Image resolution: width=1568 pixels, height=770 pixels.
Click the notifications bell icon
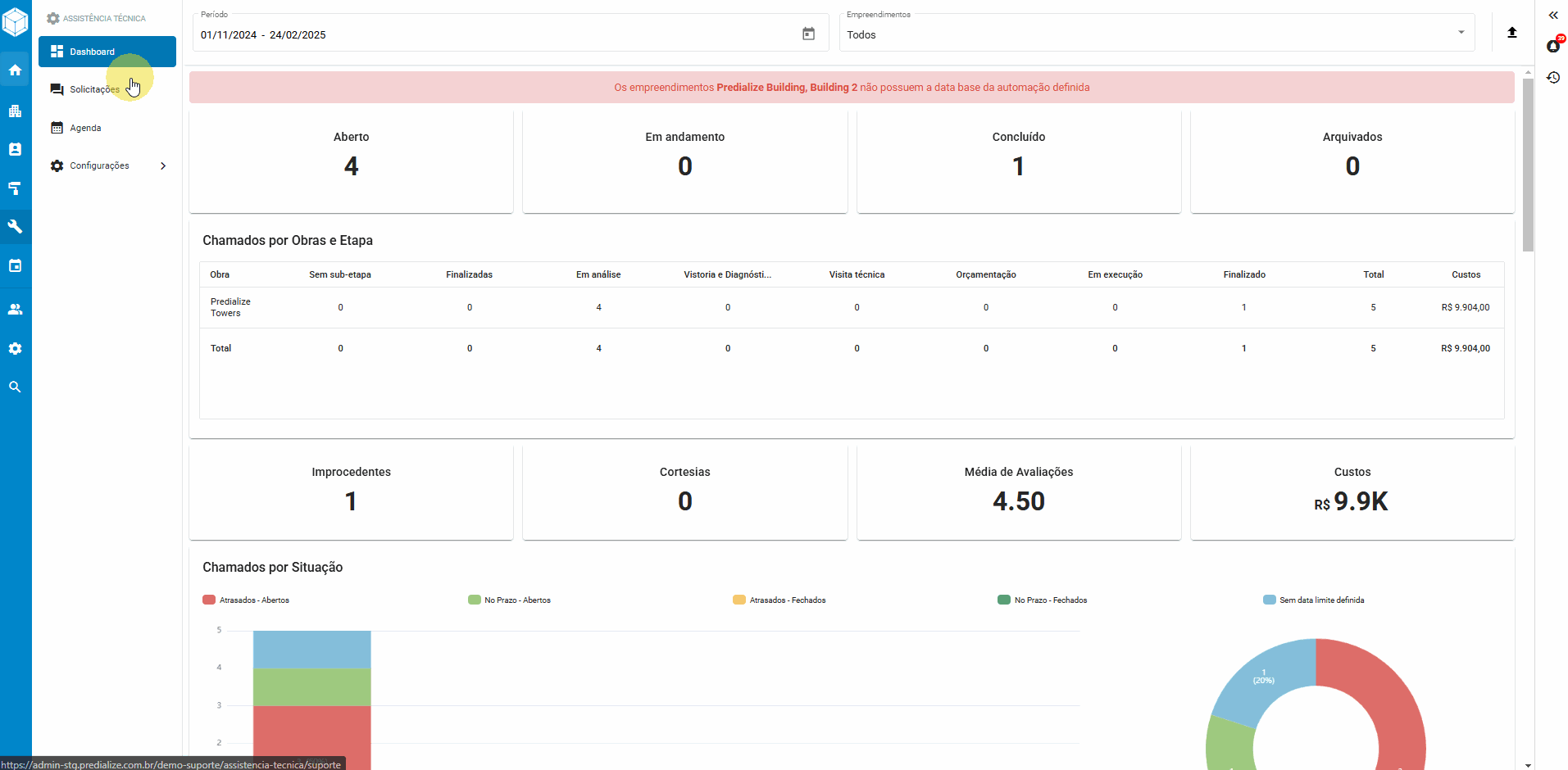[x=1552, y=46]
